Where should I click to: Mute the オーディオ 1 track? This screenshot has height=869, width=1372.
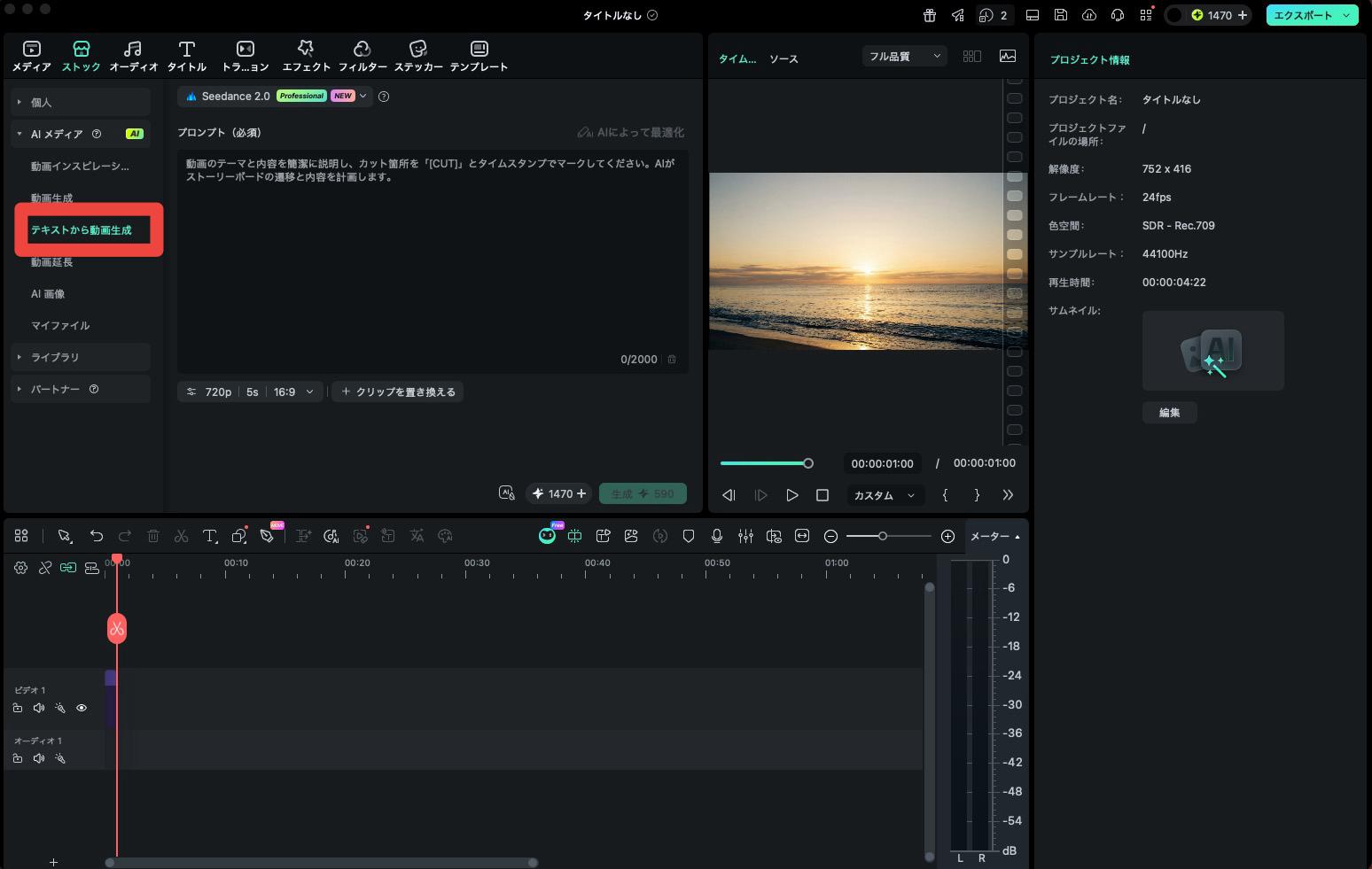point(39,758)
